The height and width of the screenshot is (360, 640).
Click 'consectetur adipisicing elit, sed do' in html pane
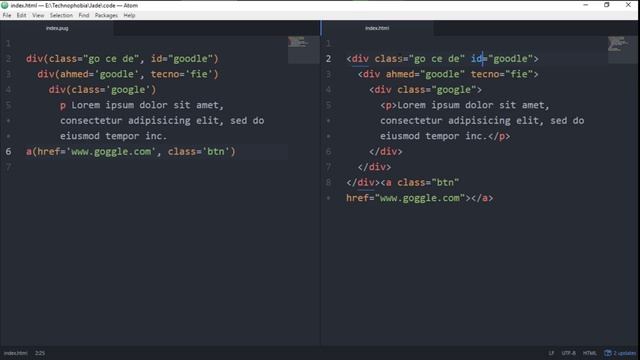(482, 121)
